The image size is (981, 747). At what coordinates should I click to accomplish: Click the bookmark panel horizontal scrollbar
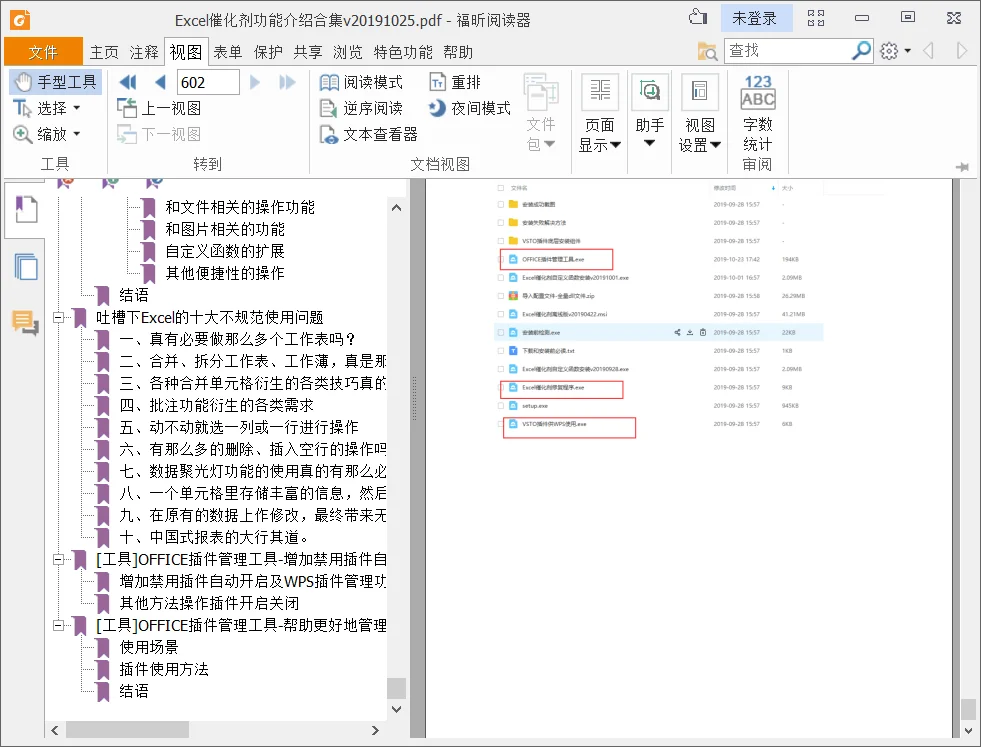pos(128,729)
